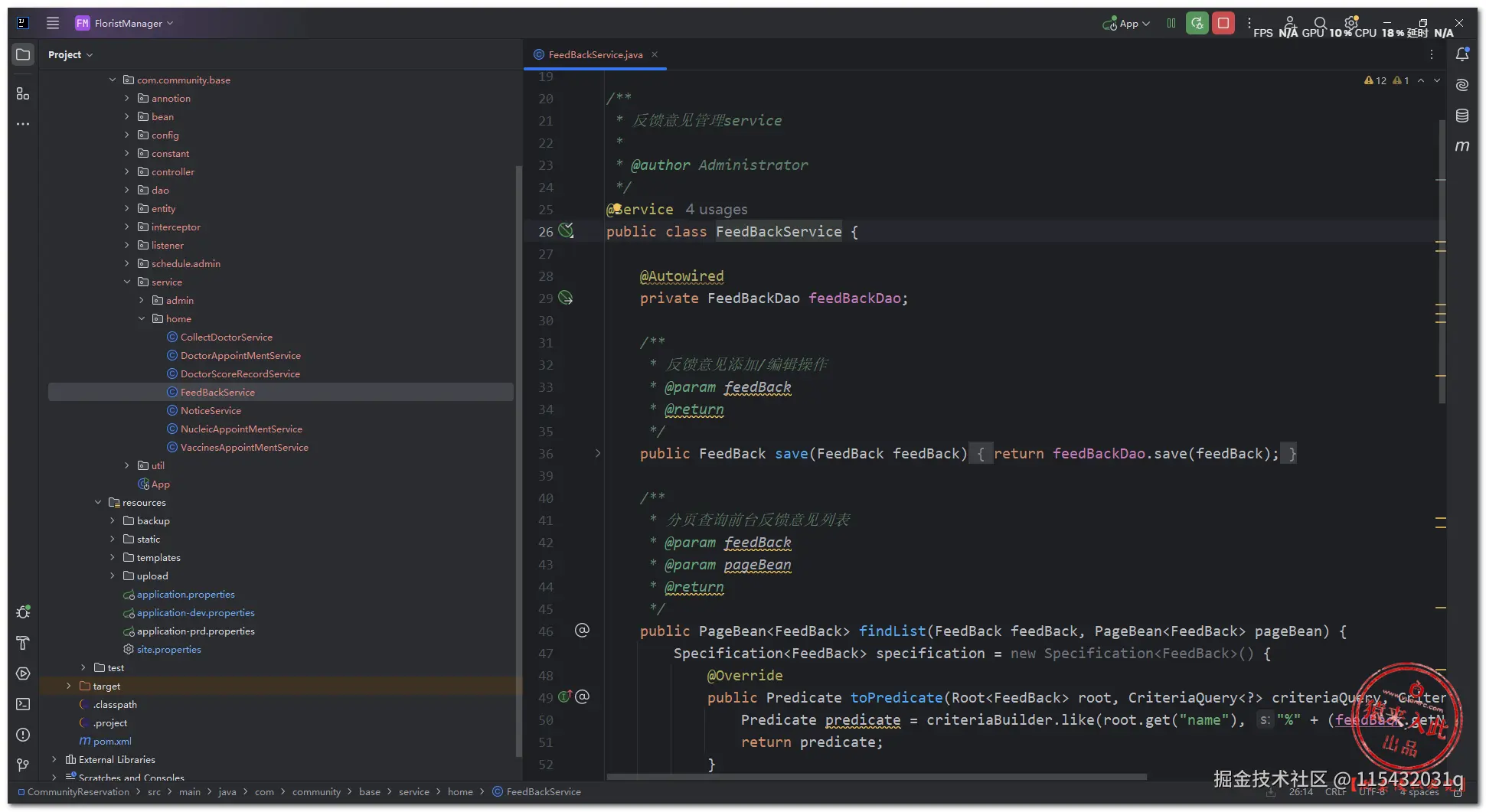This screenshot has height=812, width=1486.
Task: Open the FloristManager project dropdown
Action: (x=127, y=24)
